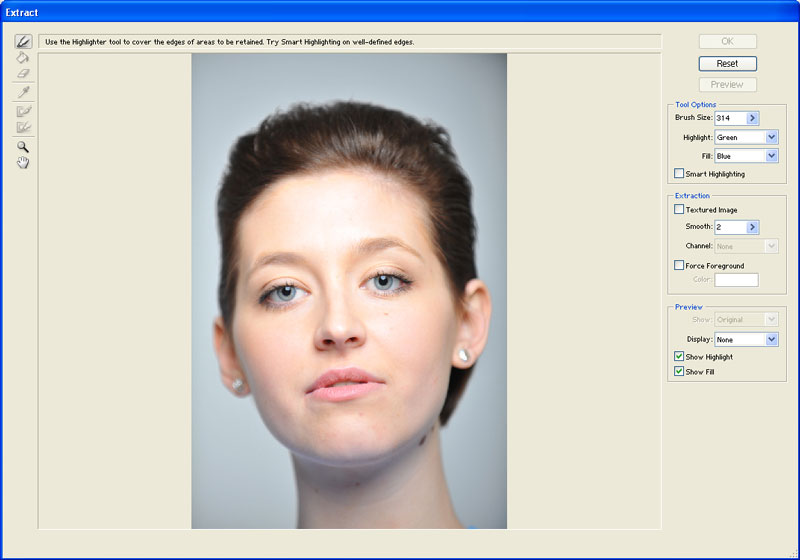Select the Edge Highlighter tool
Viewport: 800px width, 560px height.
23,42
